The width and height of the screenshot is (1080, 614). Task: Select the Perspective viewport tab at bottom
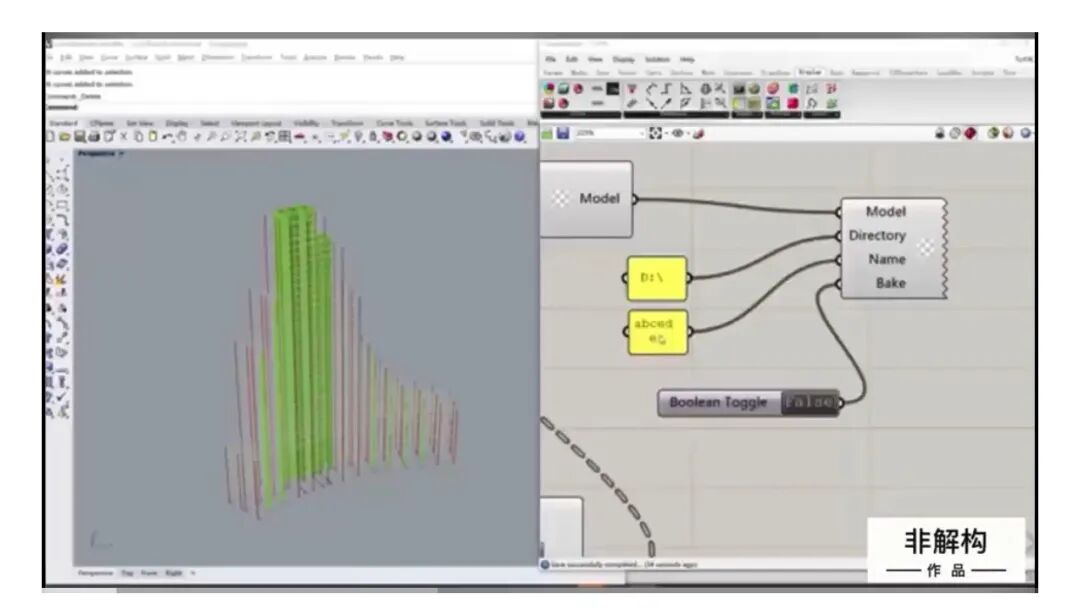pos(95,573)
